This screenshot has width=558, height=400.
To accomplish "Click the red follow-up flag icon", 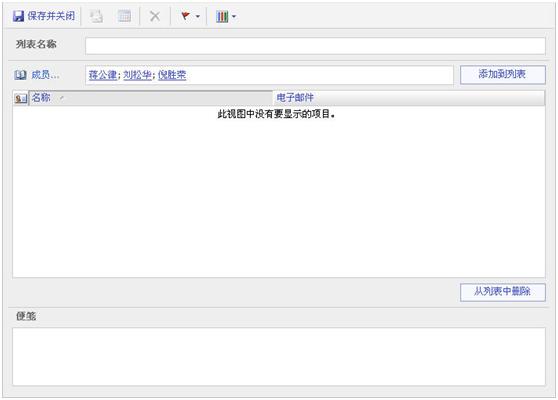I will tap(185, 16).
